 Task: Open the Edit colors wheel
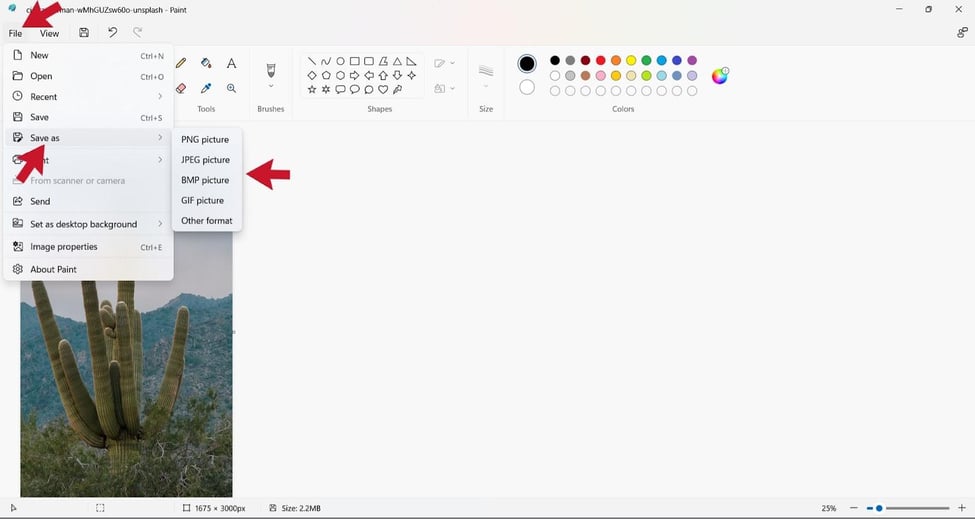coord(719,76)
